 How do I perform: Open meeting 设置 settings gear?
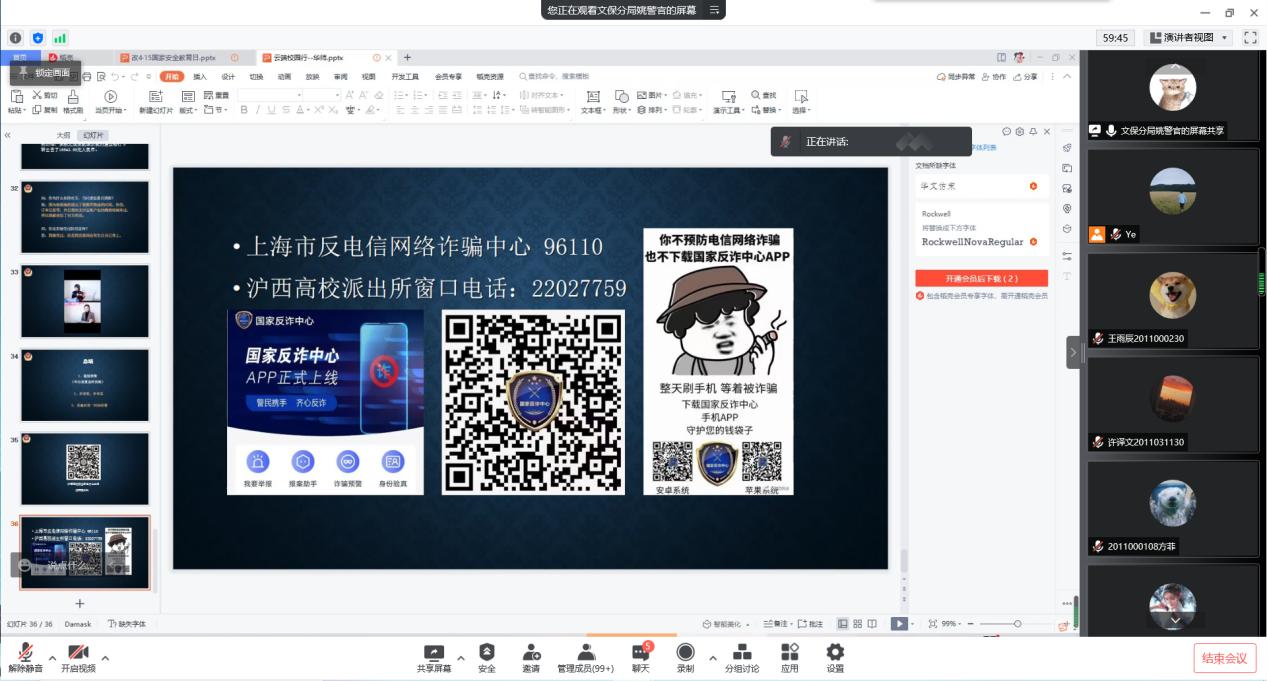click(x=835, y=657)
